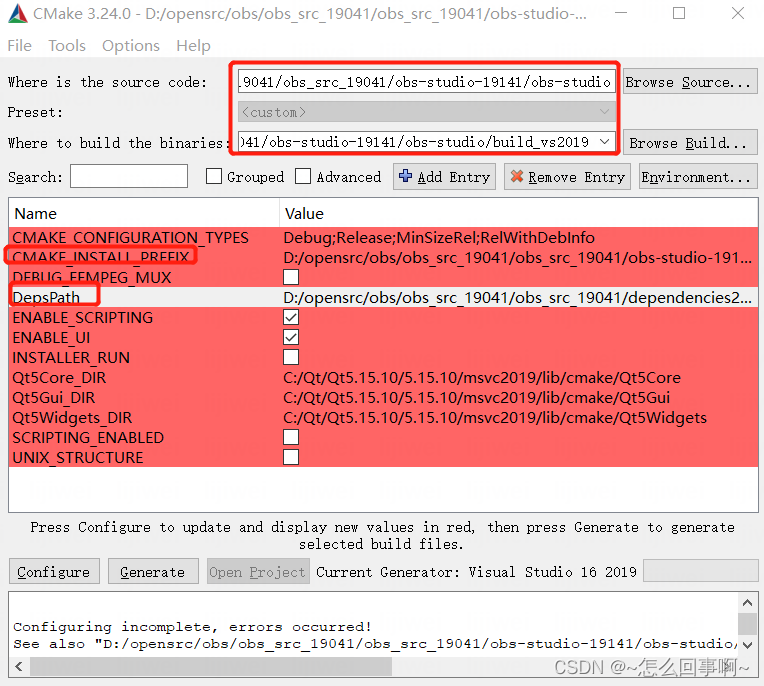Maximize the CMake window
This screenshot has height=686, width=764.
coord(679,14)
